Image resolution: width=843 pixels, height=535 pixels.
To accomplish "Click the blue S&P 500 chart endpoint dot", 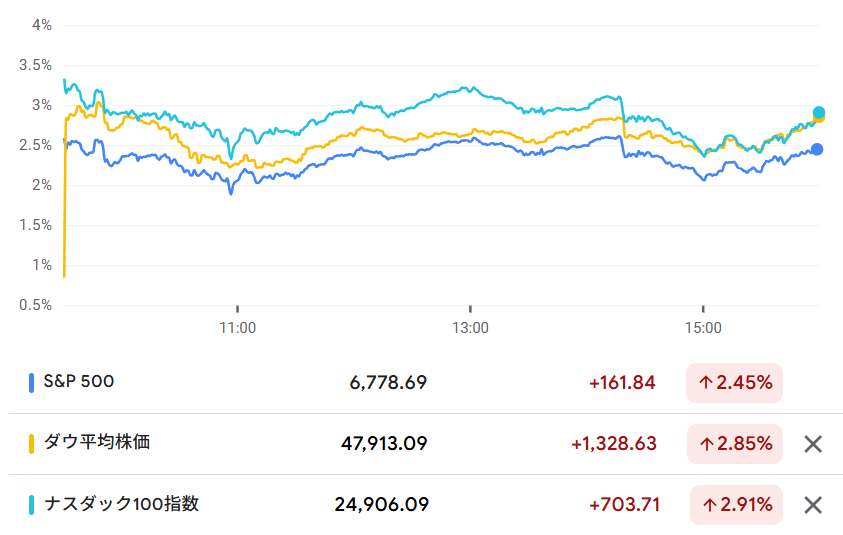I will (x=817, y=149).
